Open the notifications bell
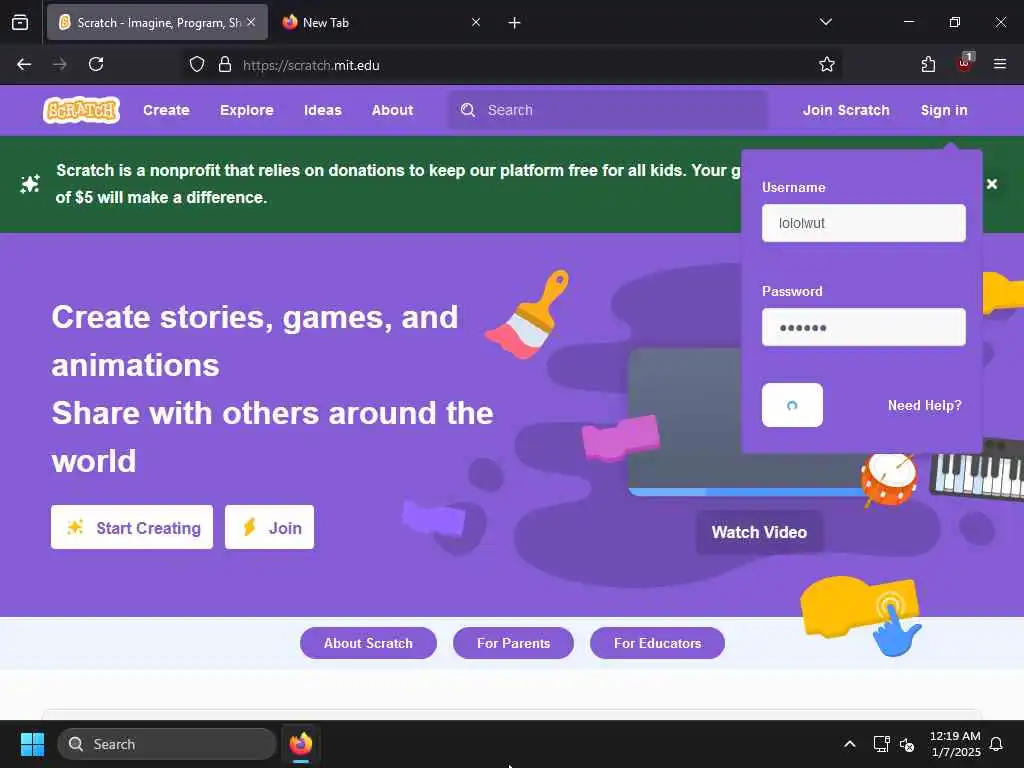The image size is (1024, 768). (x=997, y=744)
